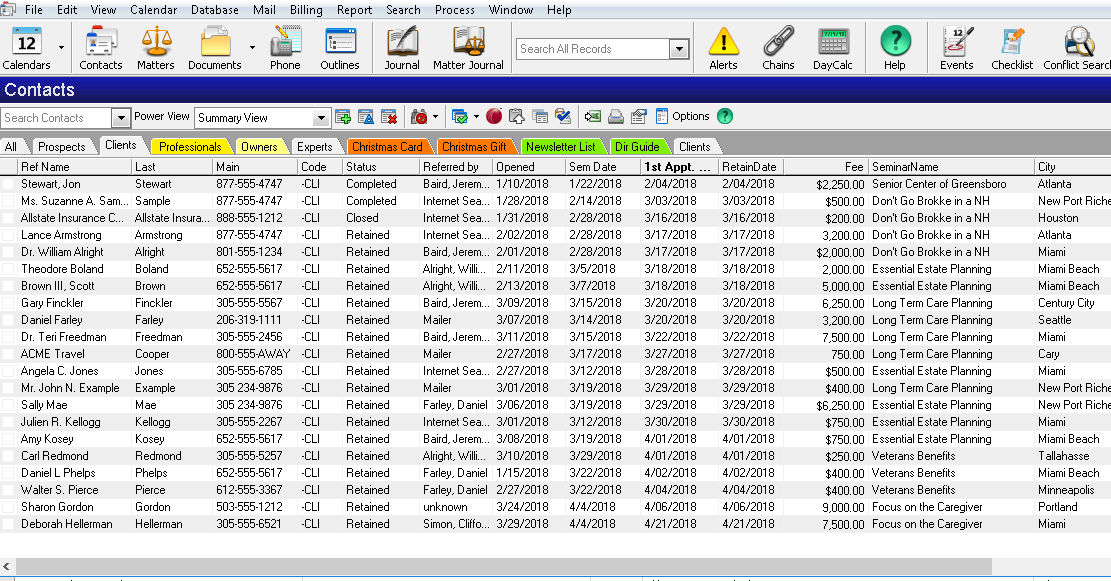
Task: Select Sharon Gordon's row checkbox
Action: coord(7,507)
